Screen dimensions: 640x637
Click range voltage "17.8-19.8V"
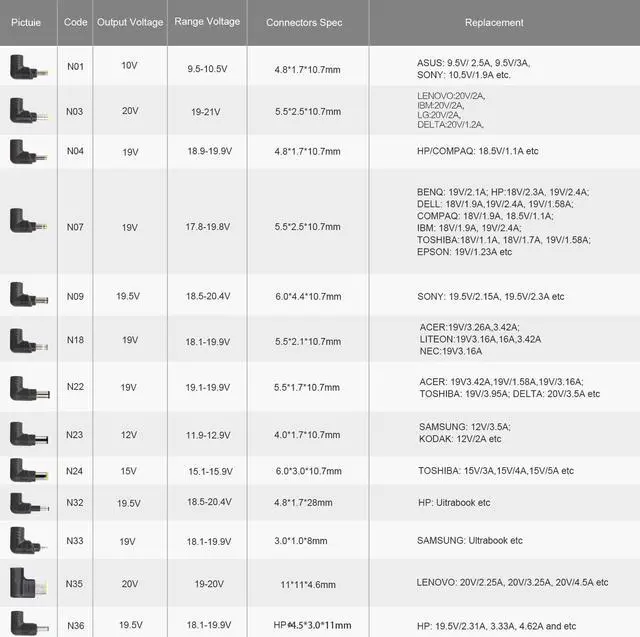(x=208, y=227)
